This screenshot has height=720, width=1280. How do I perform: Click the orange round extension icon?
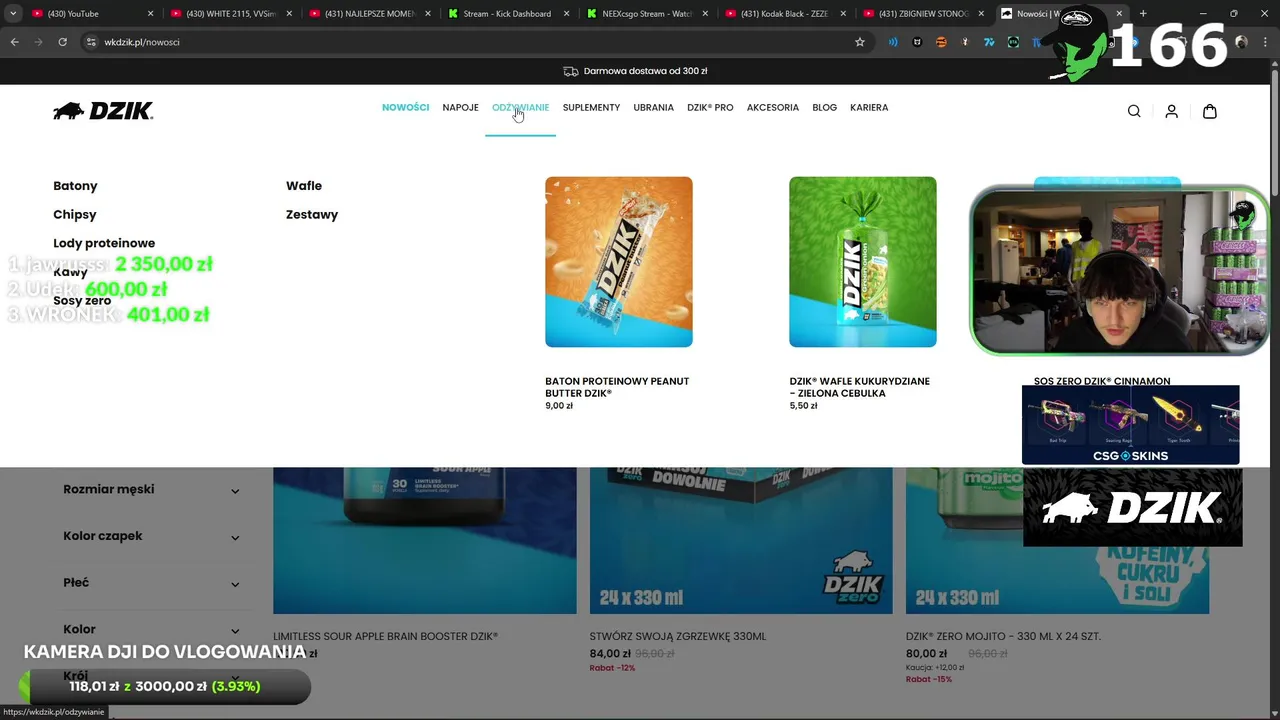click(x=941, y=42)
